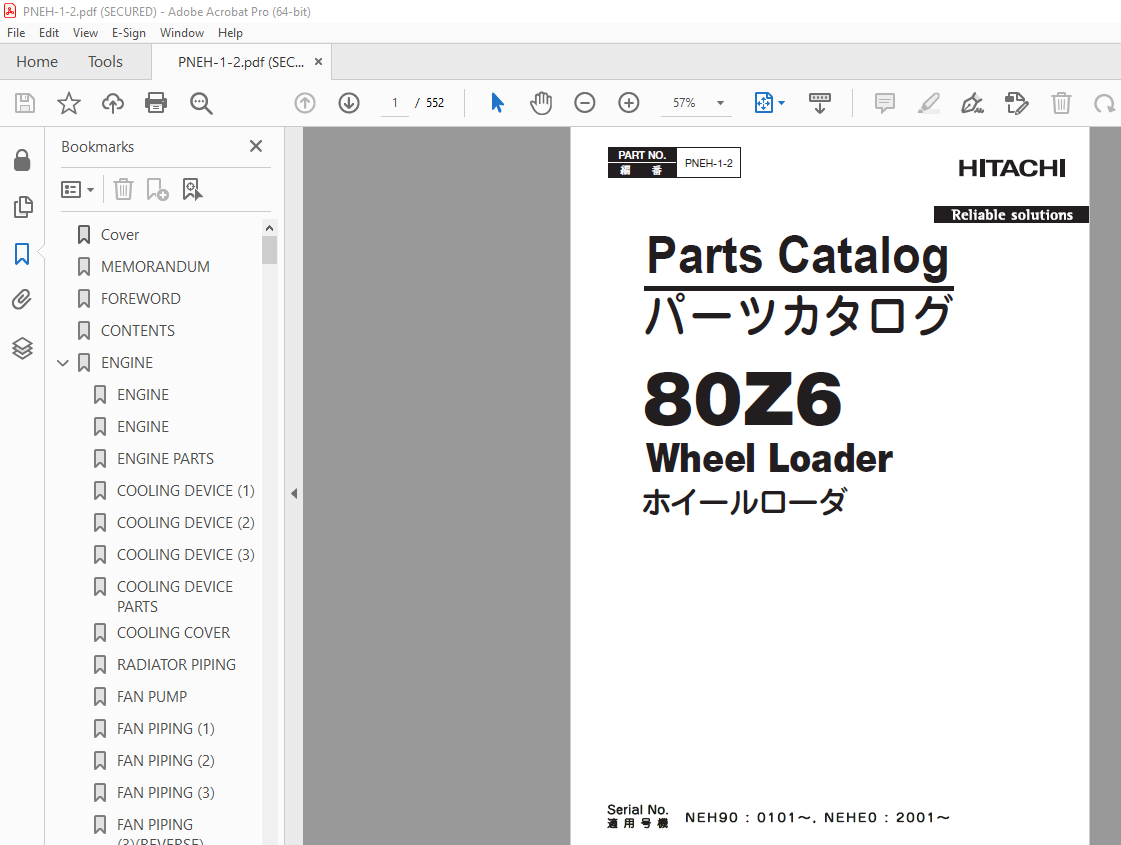
Task: Add a sticky note comment
Action: coord(884,103)
